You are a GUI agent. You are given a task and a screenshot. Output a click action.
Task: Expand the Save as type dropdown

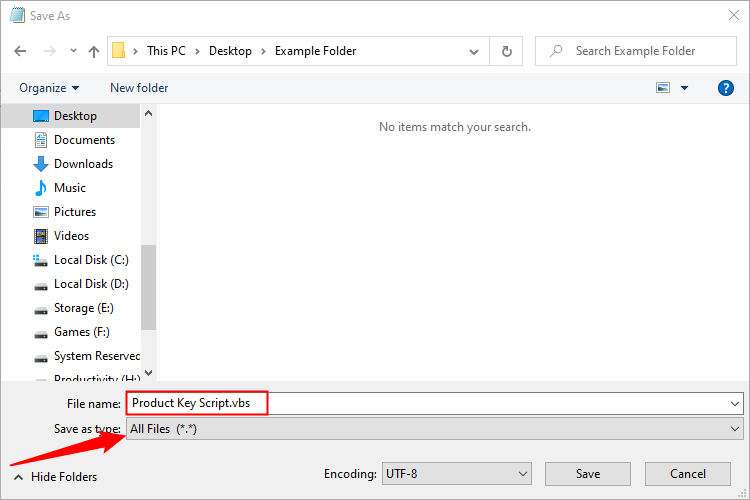434,429
